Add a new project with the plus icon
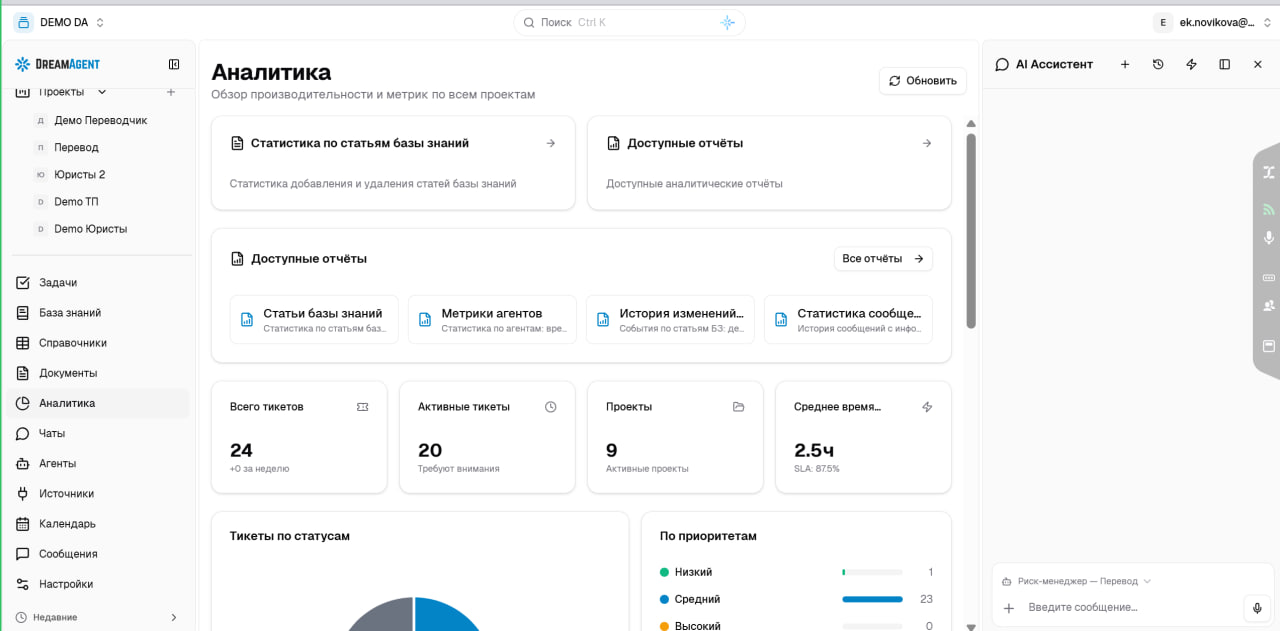This screenshot has width=1280, height=631. pos(170,92)
